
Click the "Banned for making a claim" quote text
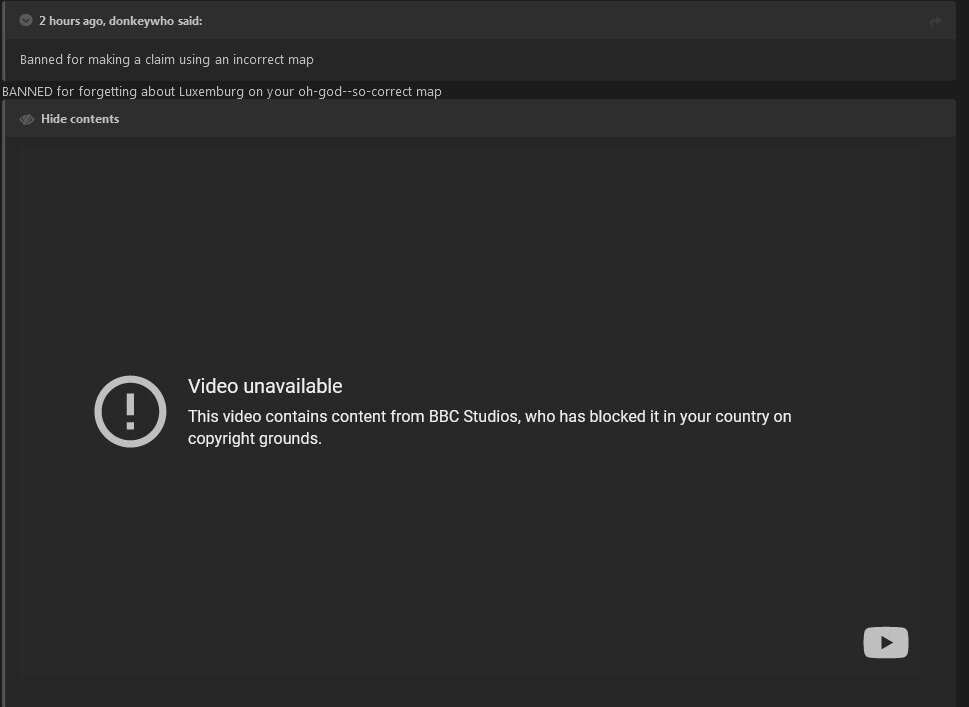(x=167, y=60)
